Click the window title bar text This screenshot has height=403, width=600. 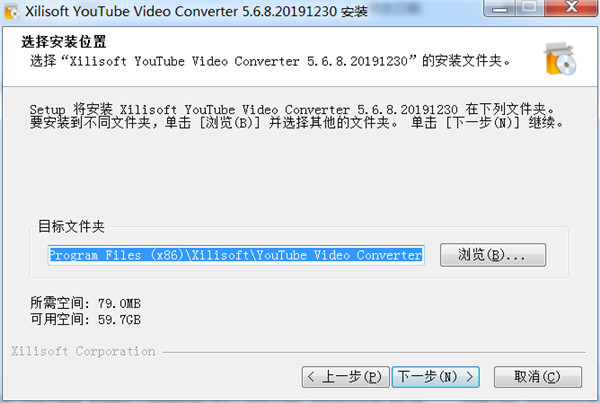tap(196, 11)
